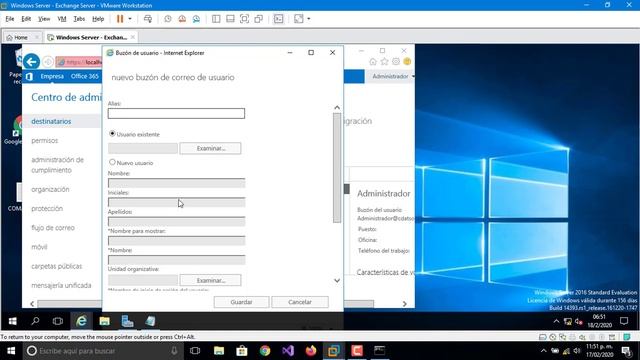The width and height of the screenshot is (640, 360).
Task: Click the IE smiley feedback icon
Action: 407,62
